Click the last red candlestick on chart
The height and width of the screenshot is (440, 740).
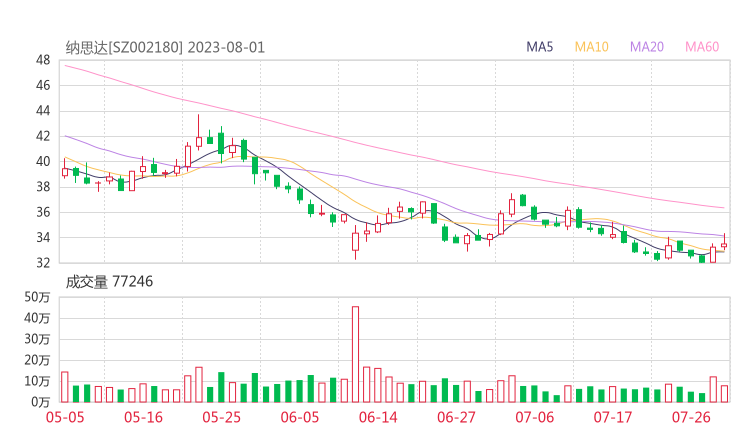click(724, 242)
